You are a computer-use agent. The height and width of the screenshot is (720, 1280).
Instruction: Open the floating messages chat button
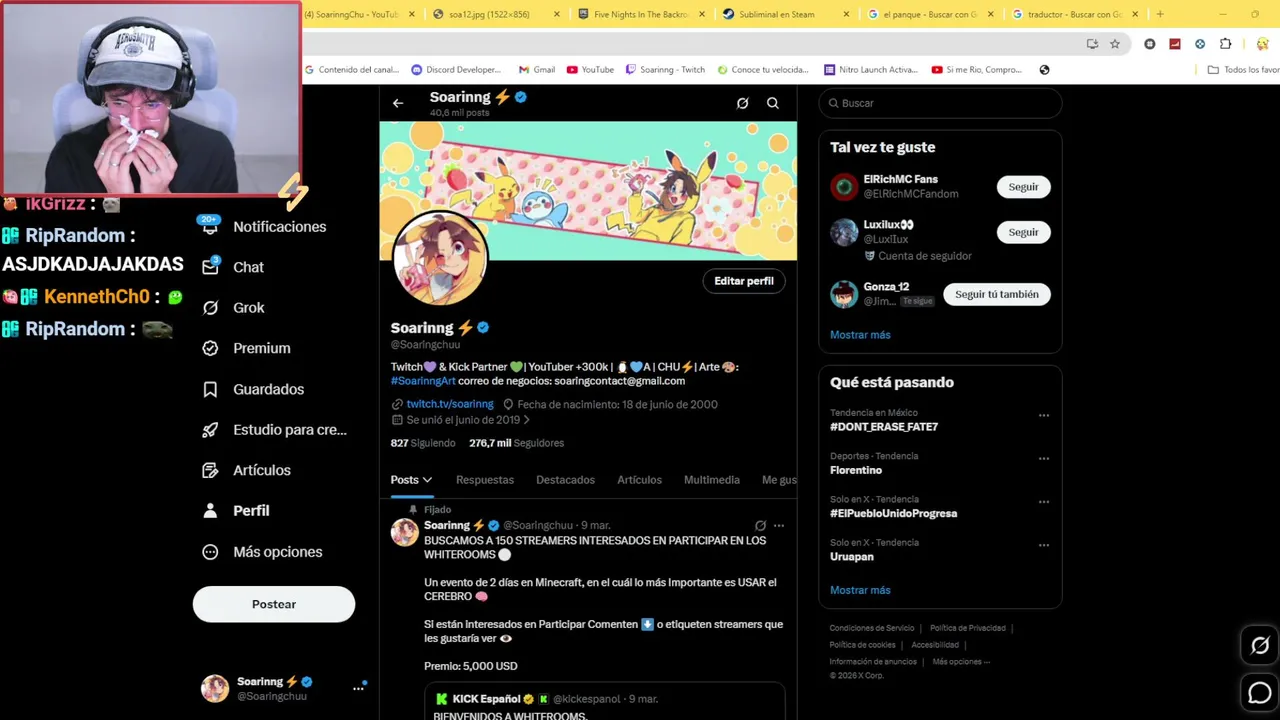coord(1260,692)
